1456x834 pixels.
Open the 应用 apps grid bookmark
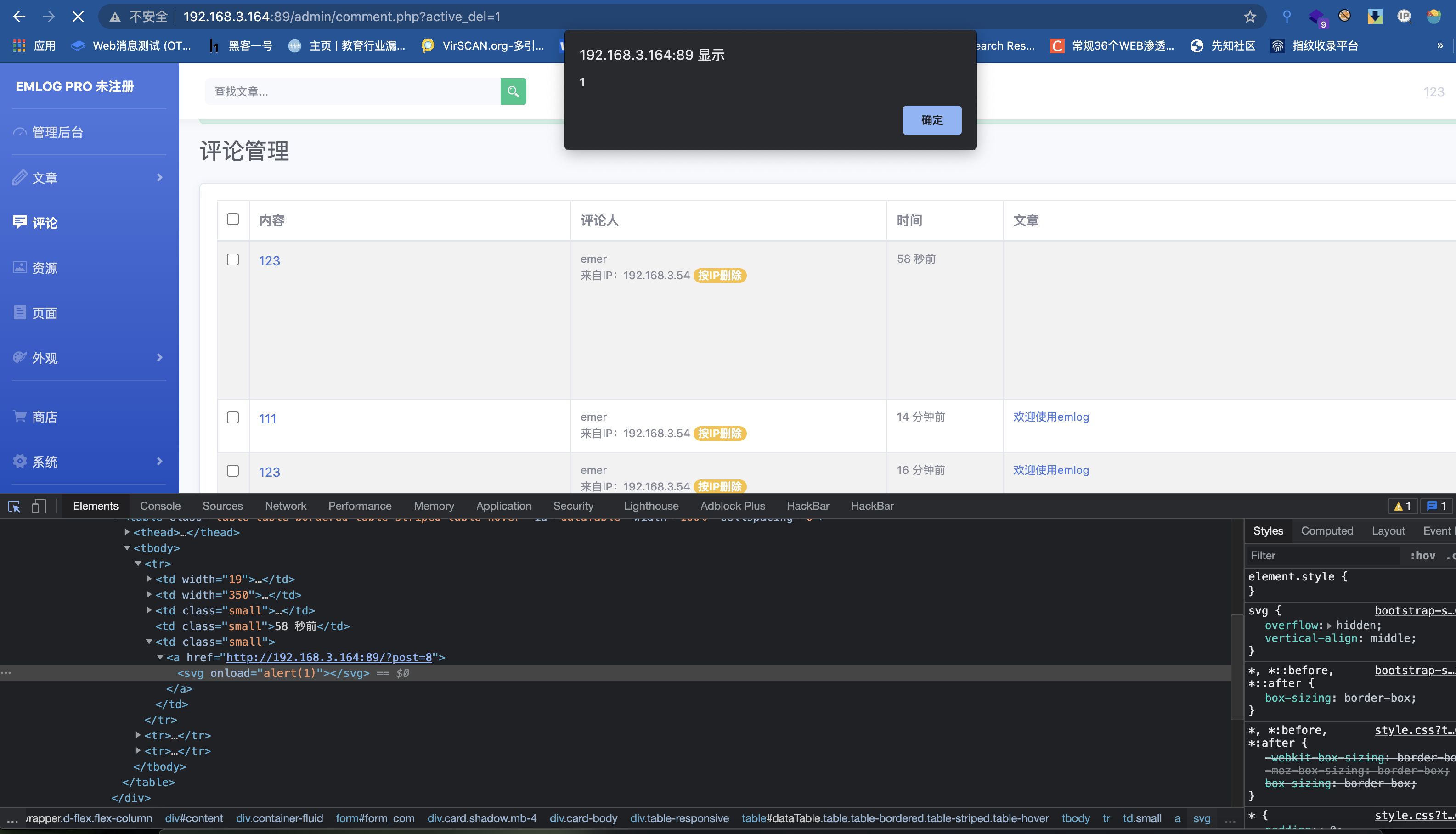pyautogui.click(x=34, y=46)
